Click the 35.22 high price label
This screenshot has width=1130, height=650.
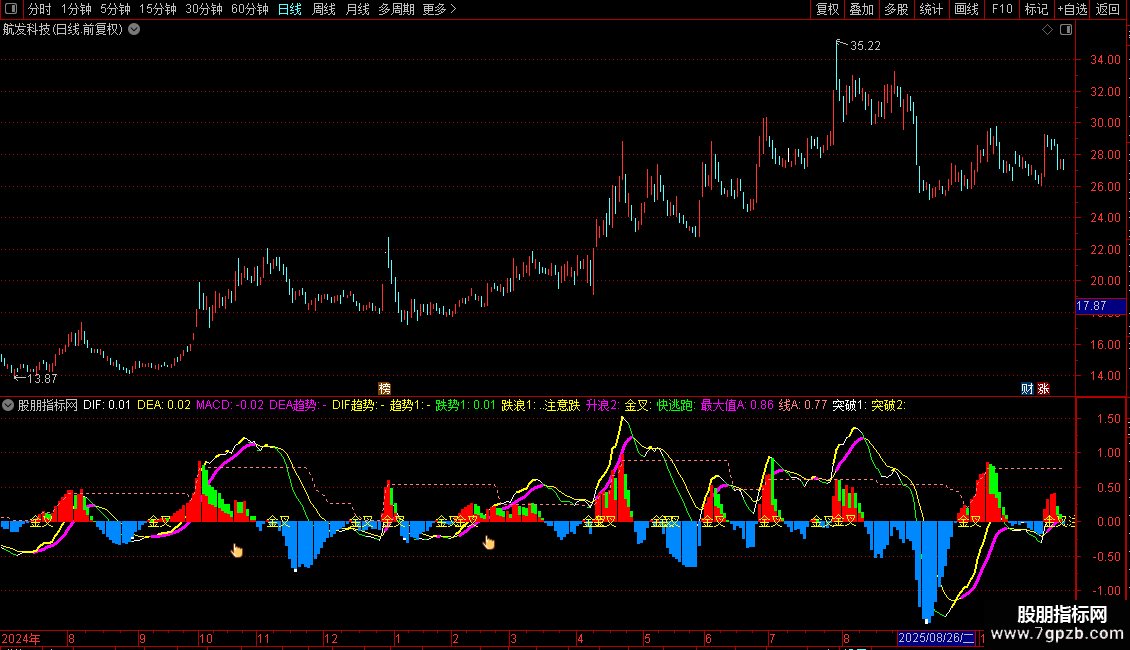click(x=865, y=46)
